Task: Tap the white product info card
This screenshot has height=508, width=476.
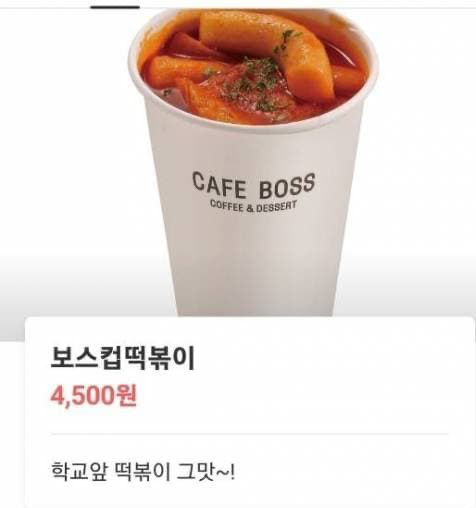Action: 250,412
